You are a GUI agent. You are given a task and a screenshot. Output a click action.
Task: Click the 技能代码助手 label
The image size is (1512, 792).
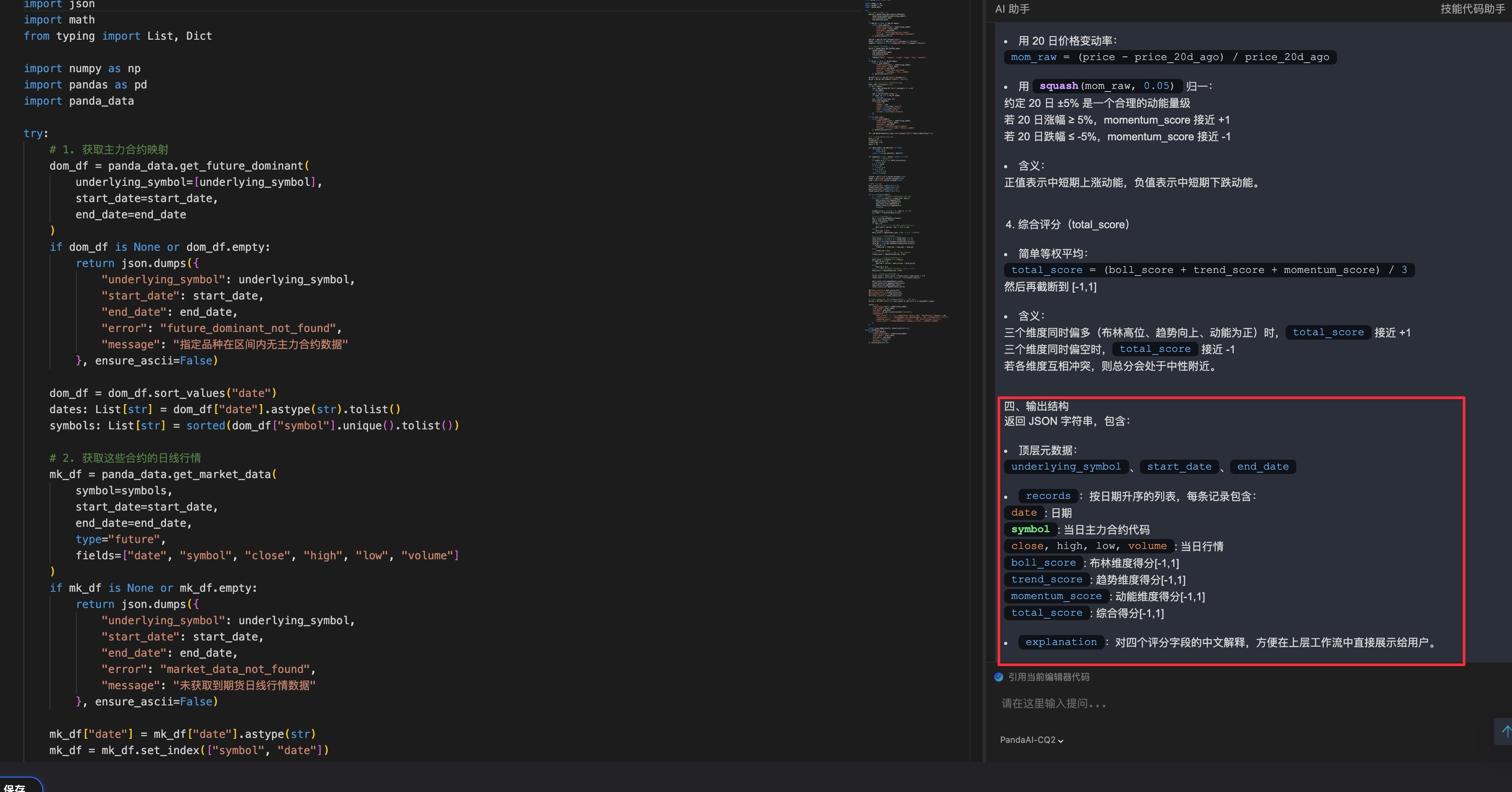1472,9
